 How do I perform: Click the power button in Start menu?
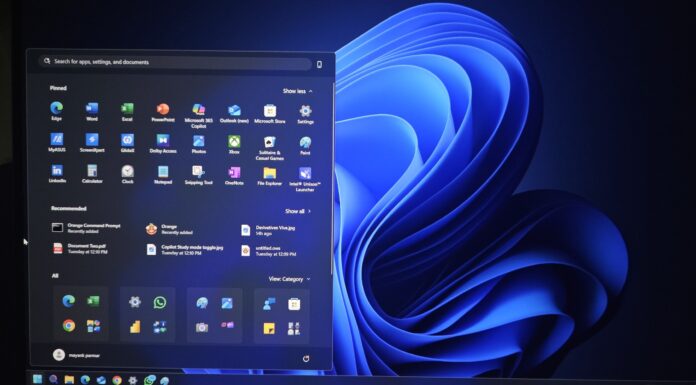306,359
